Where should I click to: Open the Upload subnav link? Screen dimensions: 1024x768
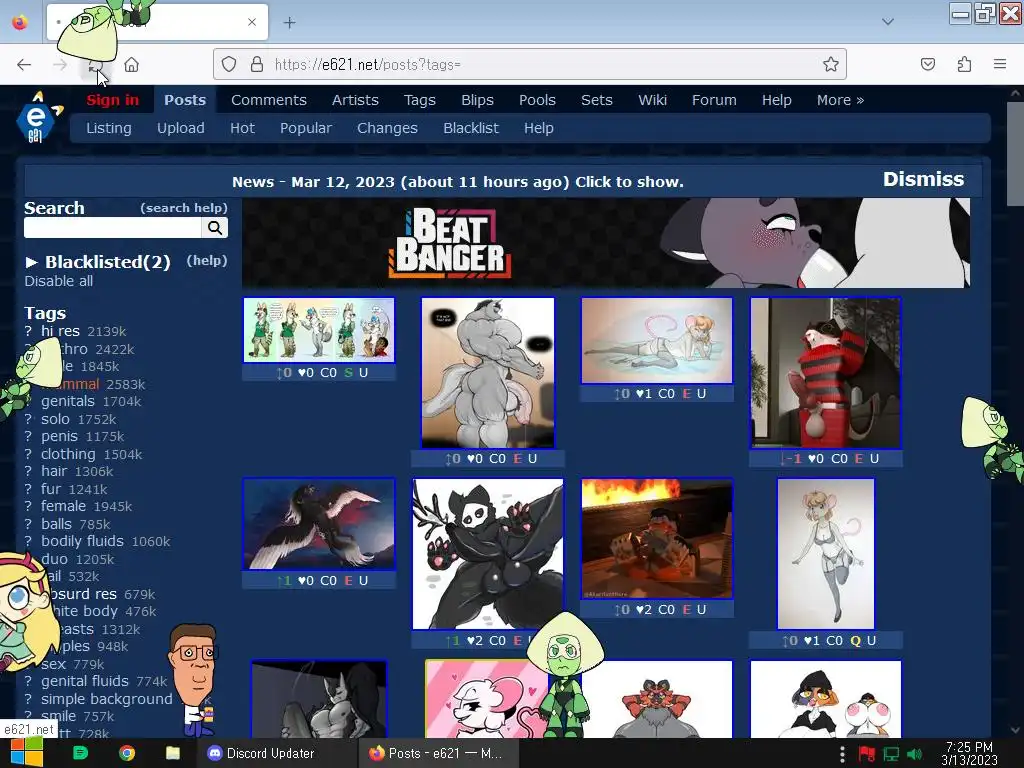click(x=180, y=128)
